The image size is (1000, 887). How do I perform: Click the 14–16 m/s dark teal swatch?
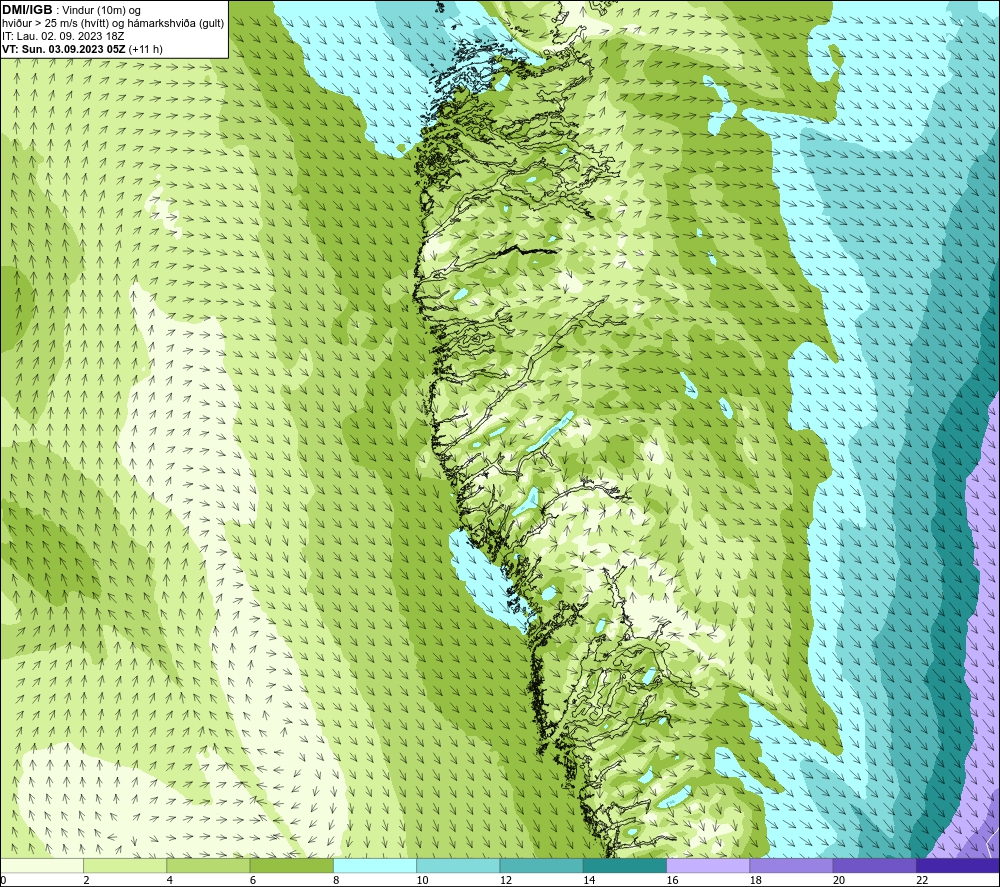(x=624, y=865)
